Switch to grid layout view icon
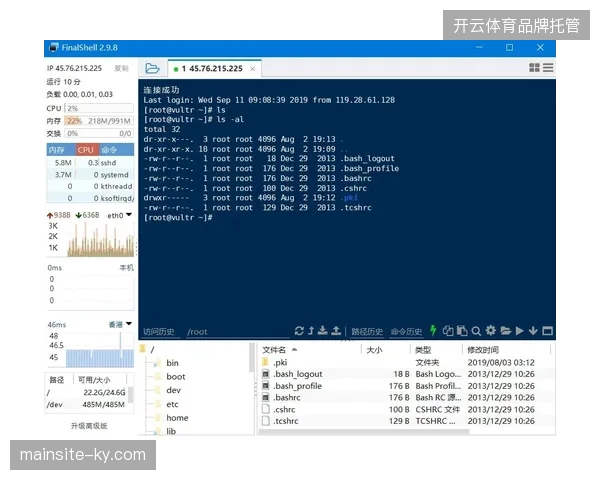Screen dimensions: 600x480 (534, 68)
